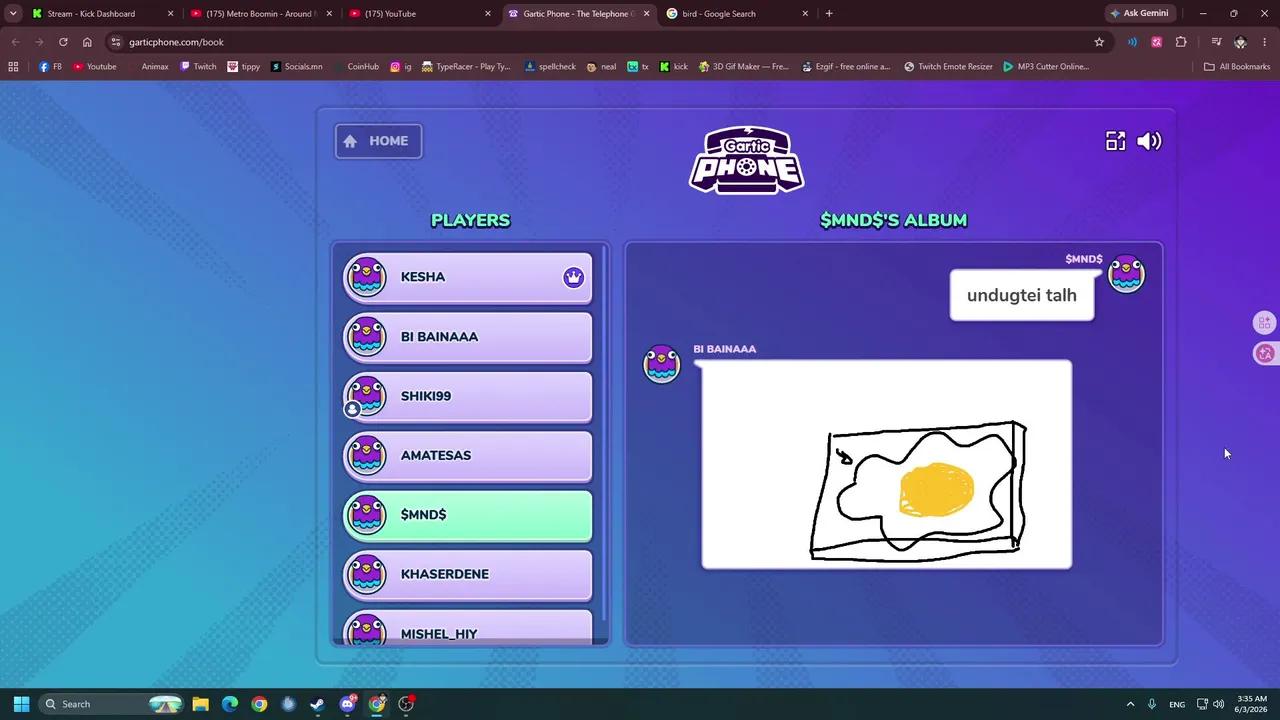Click $MND$'s bird avatar in album
Image resolution: width=1280 pixels, height=720 pixels.
(1127, 274)
